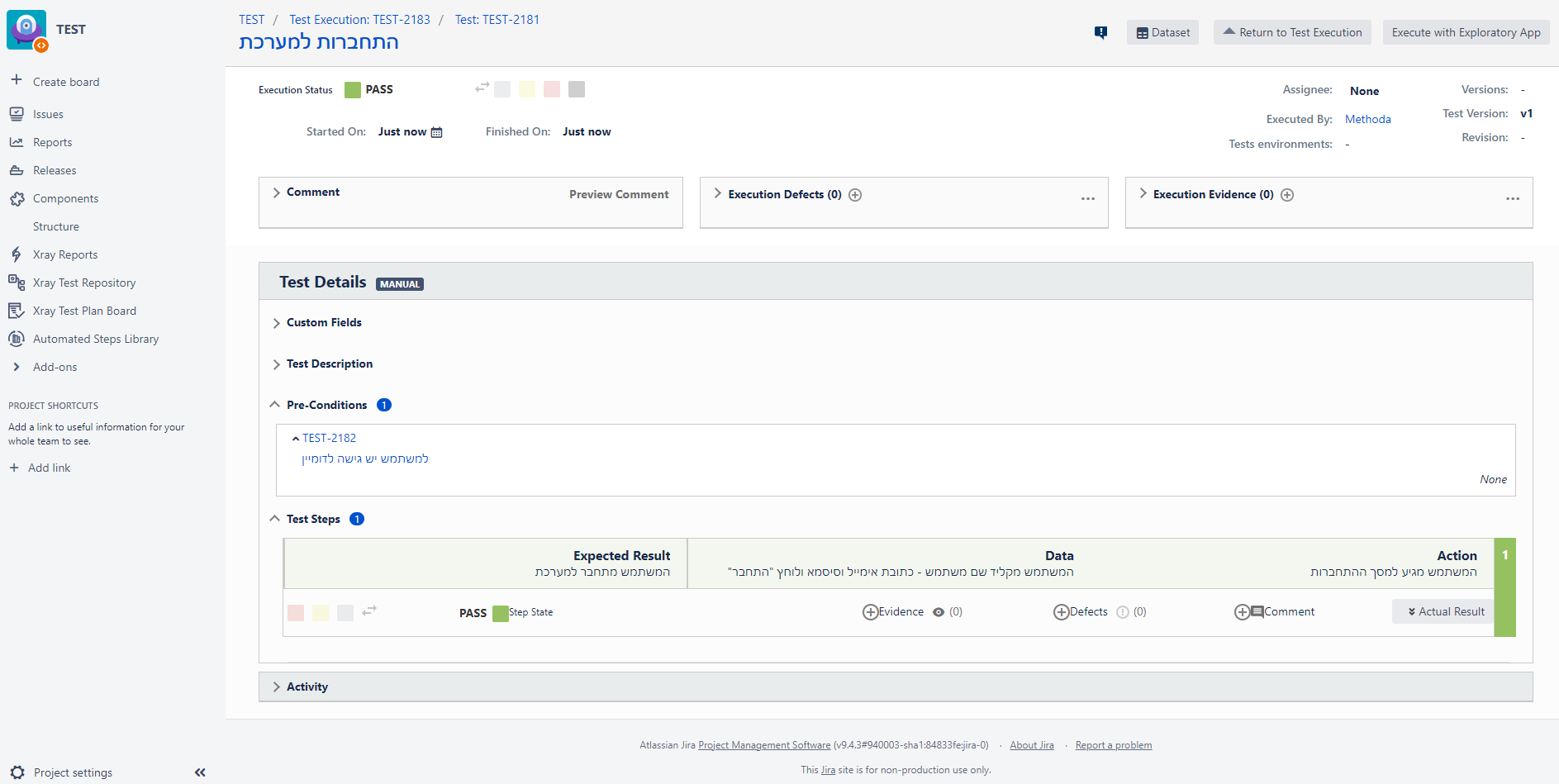Screen dimensions: 1559x784
Task: Open Test Execution: TEST-2183 breadcrumb
Action: pos(359,20)
